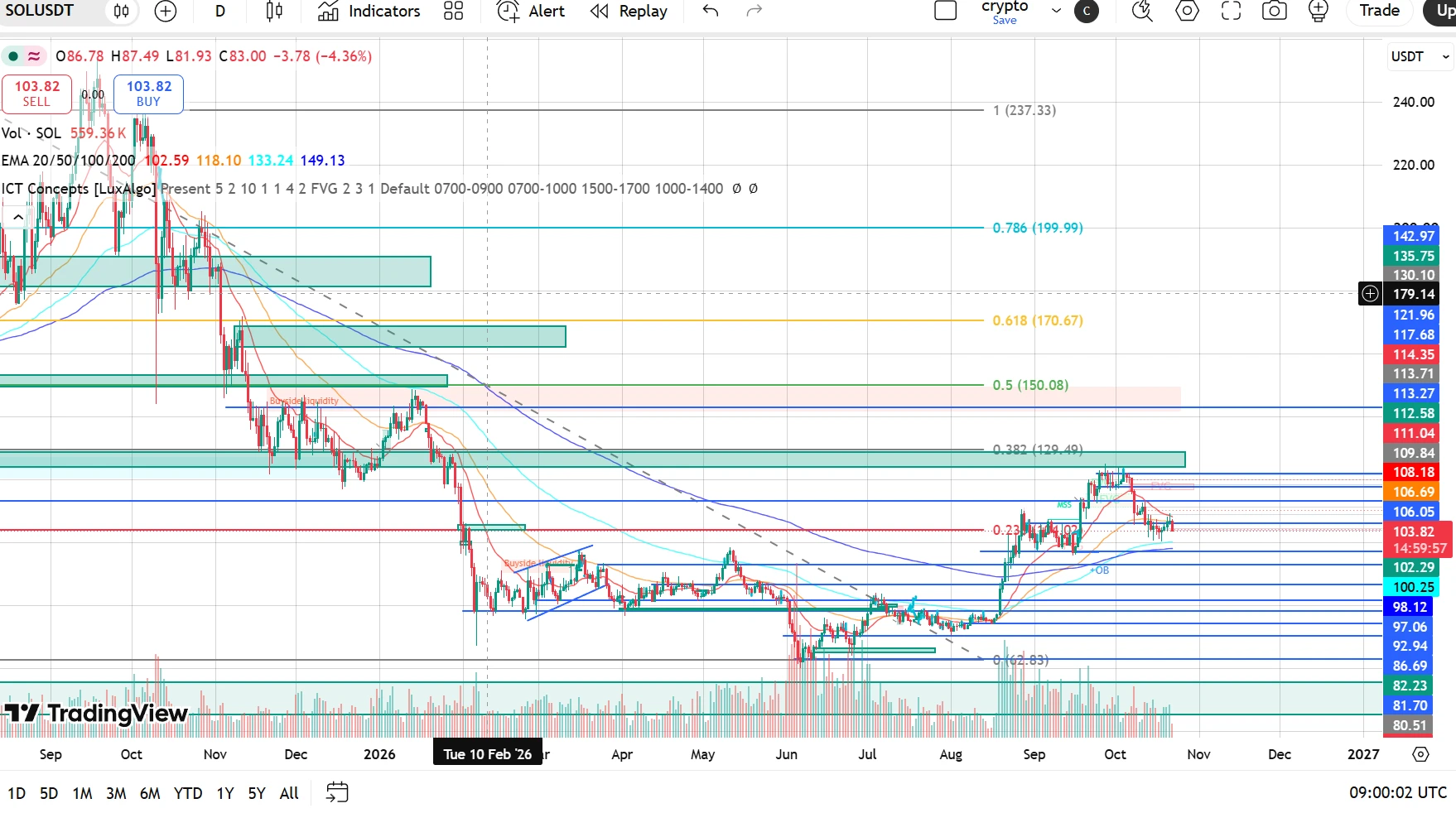Set chart range to 3M

[x=116, y=793]
